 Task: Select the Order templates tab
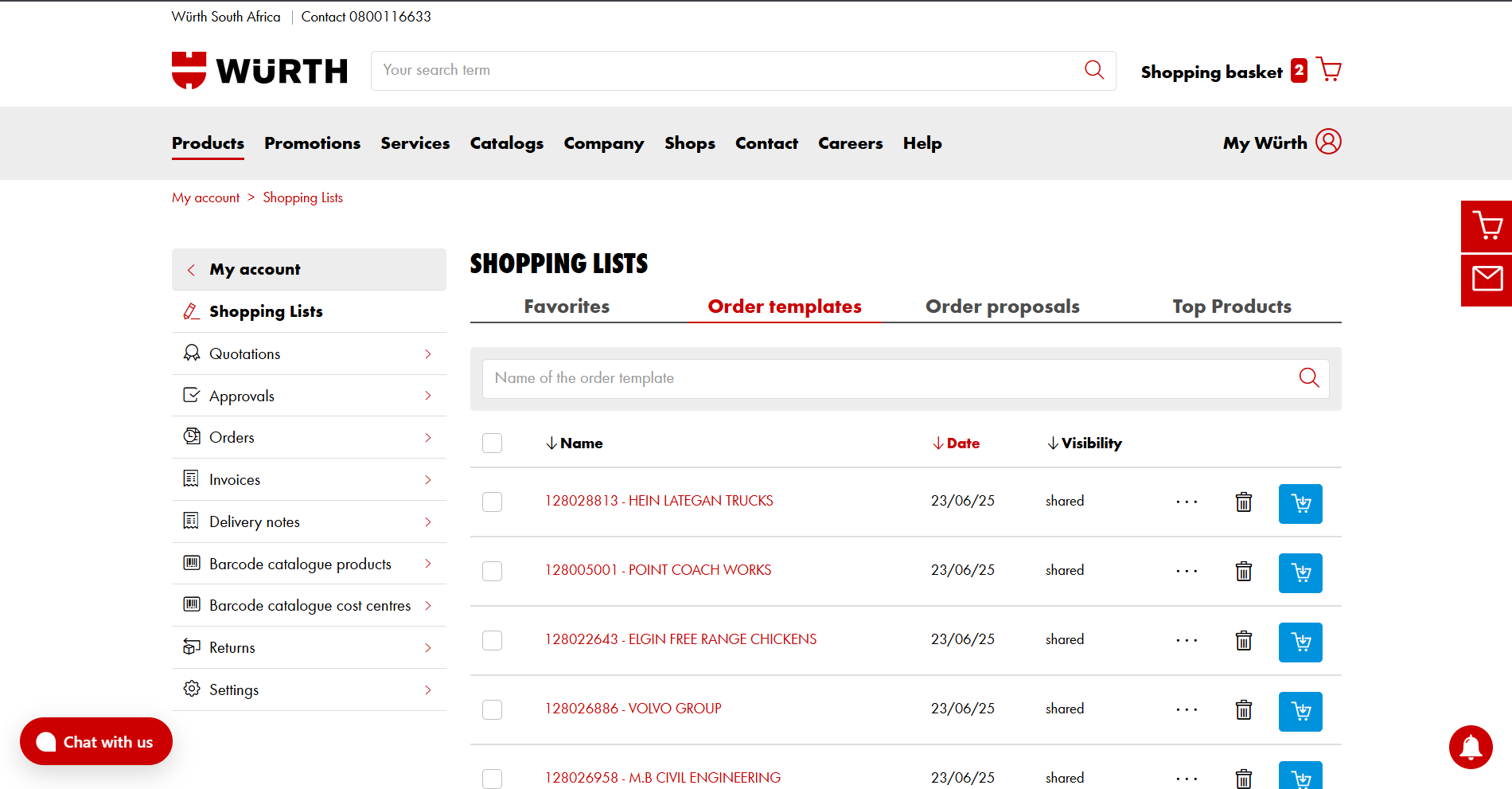(785, 307)
